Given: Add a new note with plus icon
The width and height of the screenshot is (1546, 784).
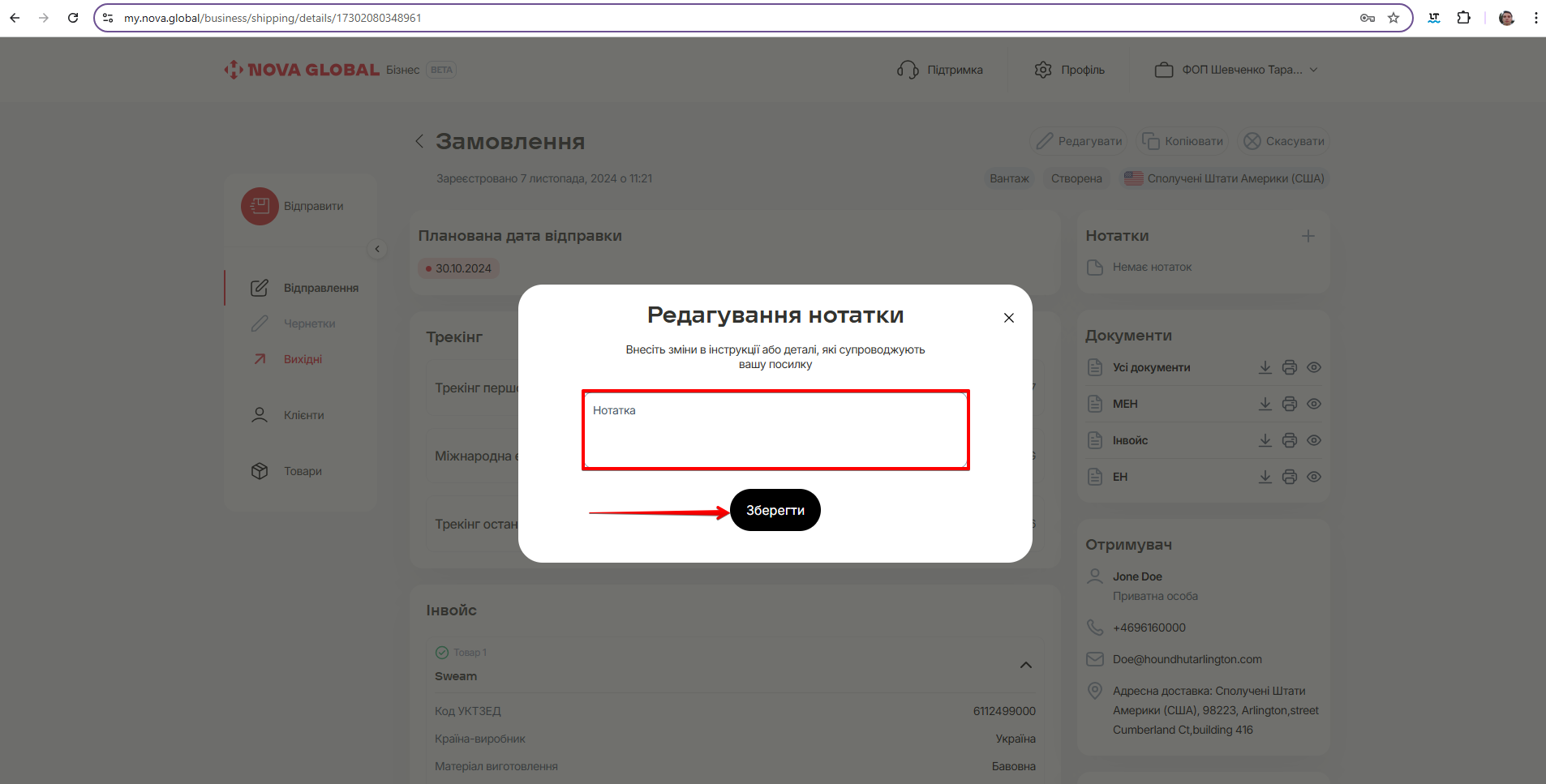Looking at the screenshot, I should (x=1308, y=236).
